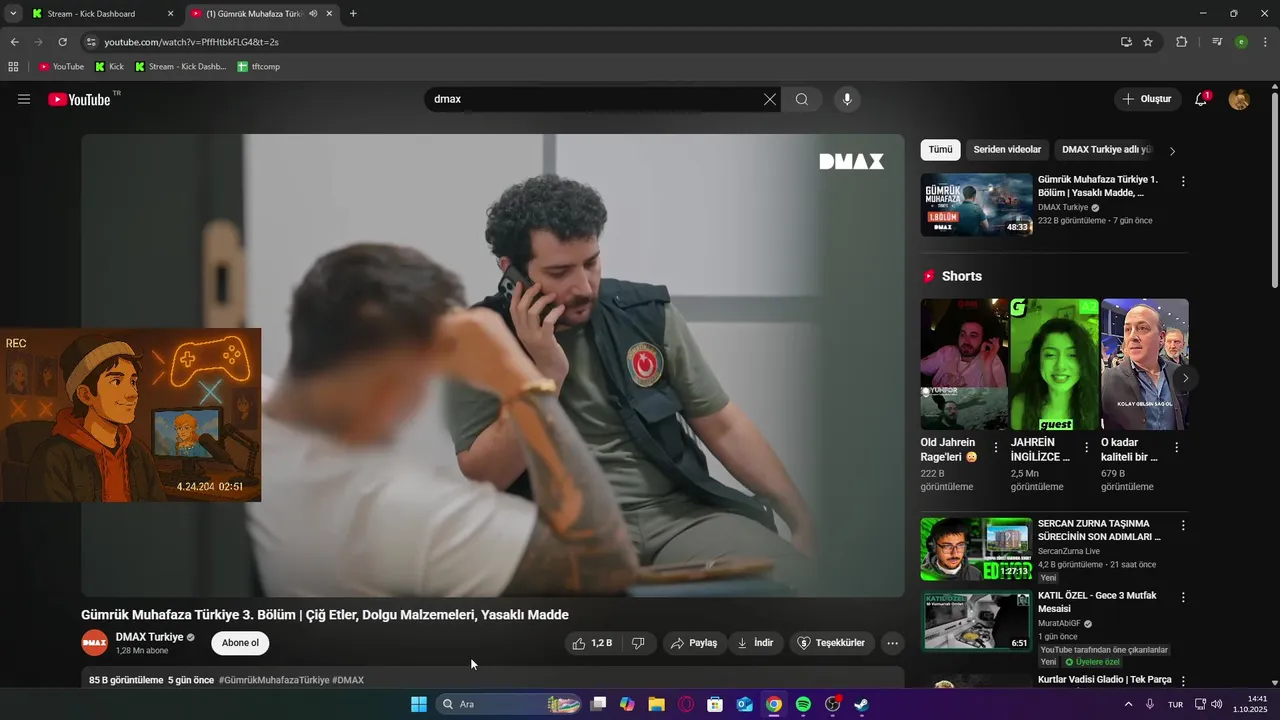
Task: Open the YouTube hamburger guide menu
Action: (24, 99)
